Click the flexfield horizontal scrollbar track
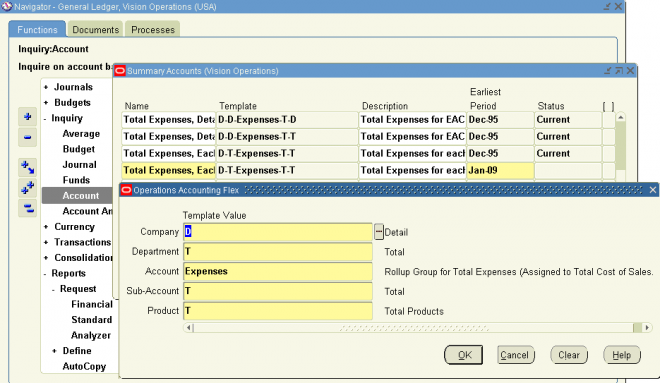 pyautogui.click(x=413, y=327)
